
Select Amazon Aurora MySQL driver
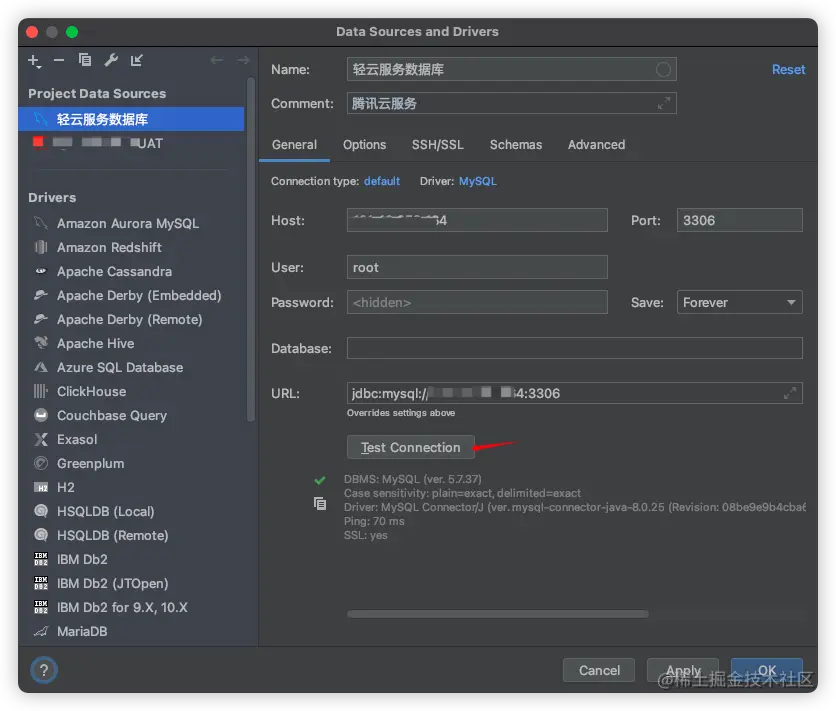[x=128, y=223]
